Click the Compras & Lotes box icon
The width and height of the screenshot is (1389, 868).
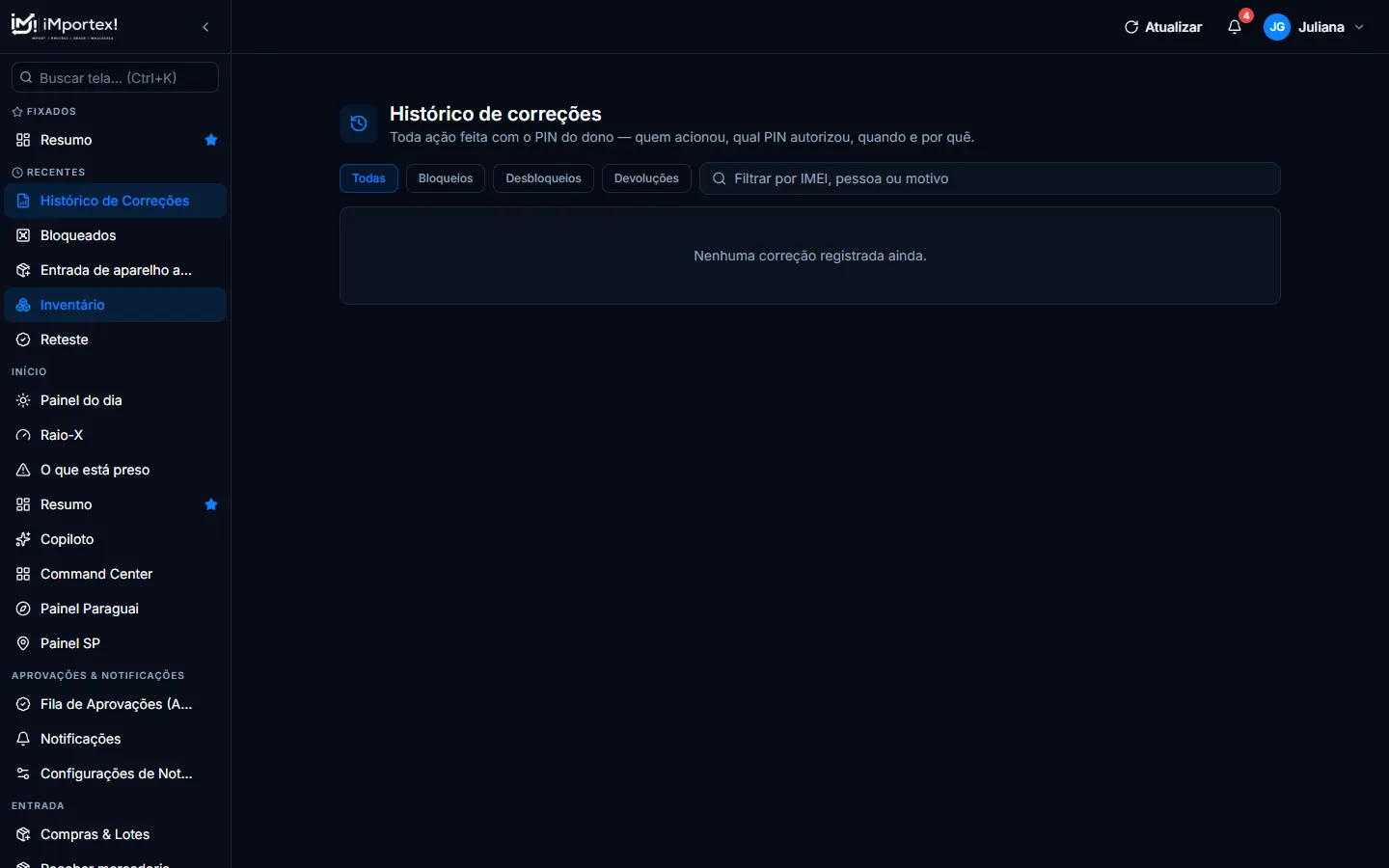coord(23,834)
